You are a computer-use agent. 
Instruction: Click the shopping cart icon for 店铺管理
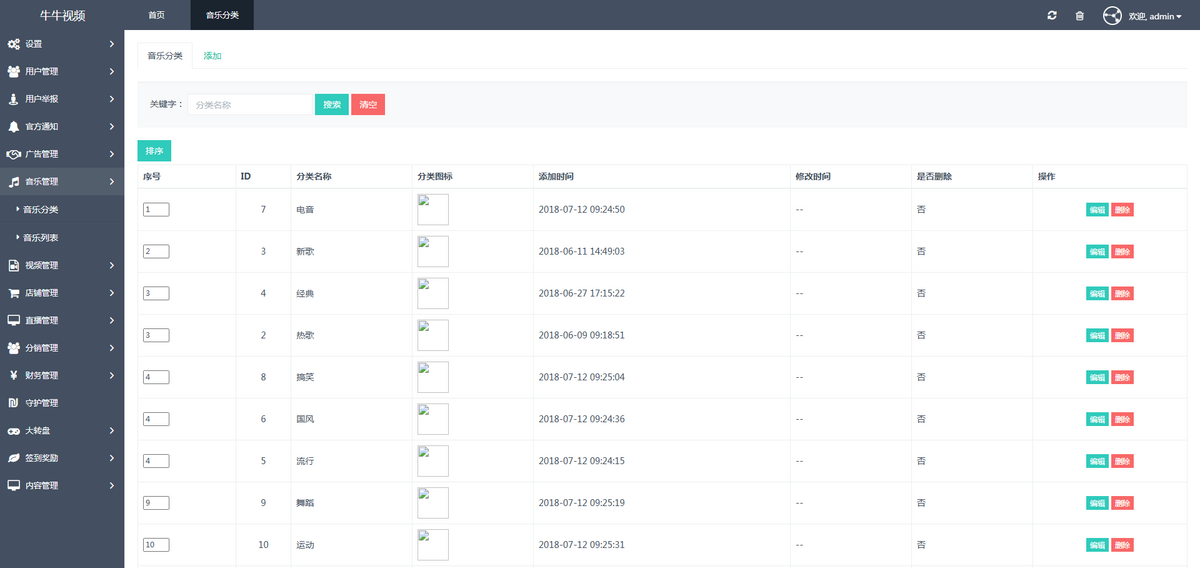[13, 293]
